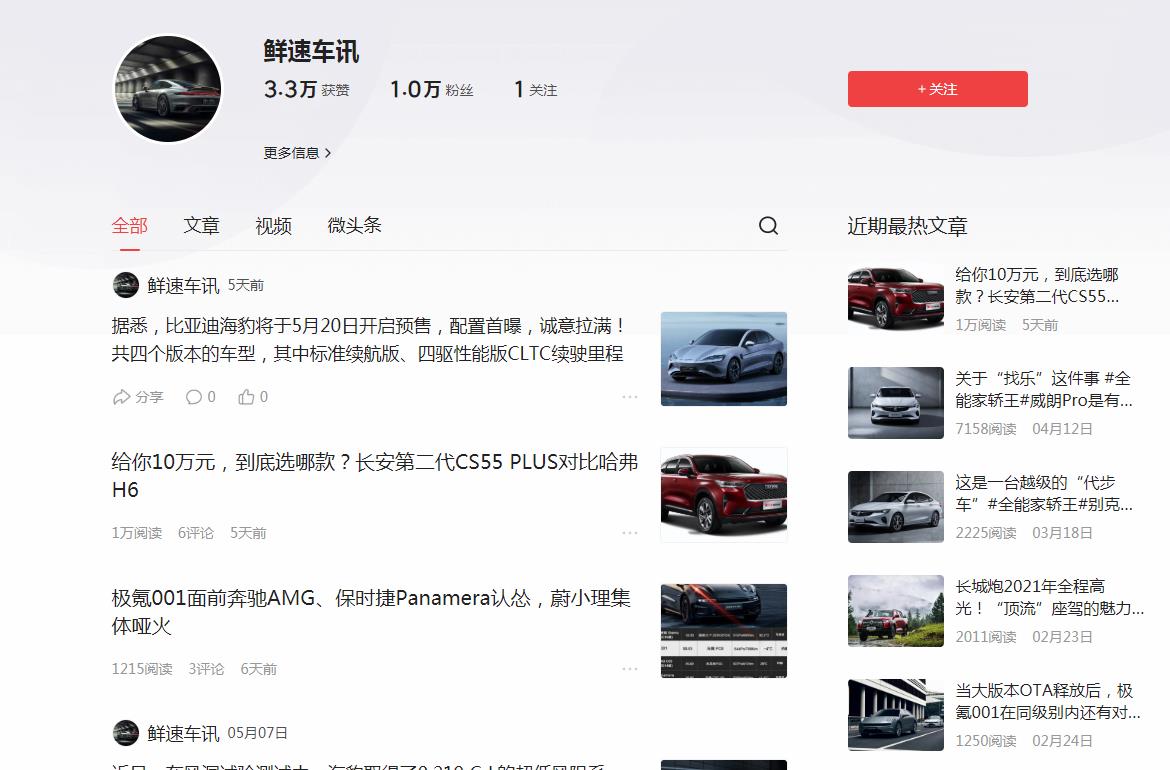The image size is (1170, 770).
Task: Click date 03月18日 in sidebar
Action: click(x=1063, y=533)
